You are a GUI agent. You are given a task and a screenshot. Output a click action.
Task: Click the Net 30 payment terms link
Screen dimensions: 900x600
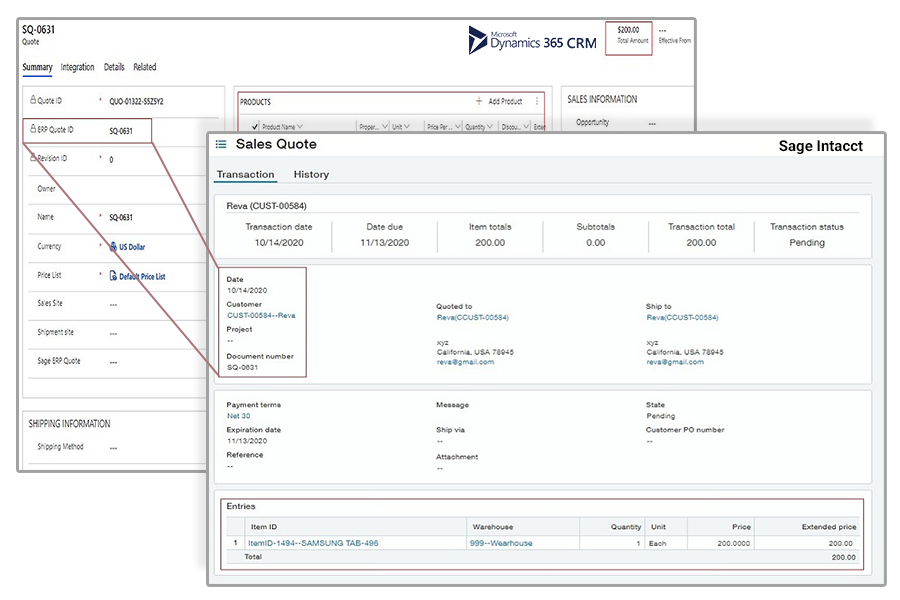[239, 415]
